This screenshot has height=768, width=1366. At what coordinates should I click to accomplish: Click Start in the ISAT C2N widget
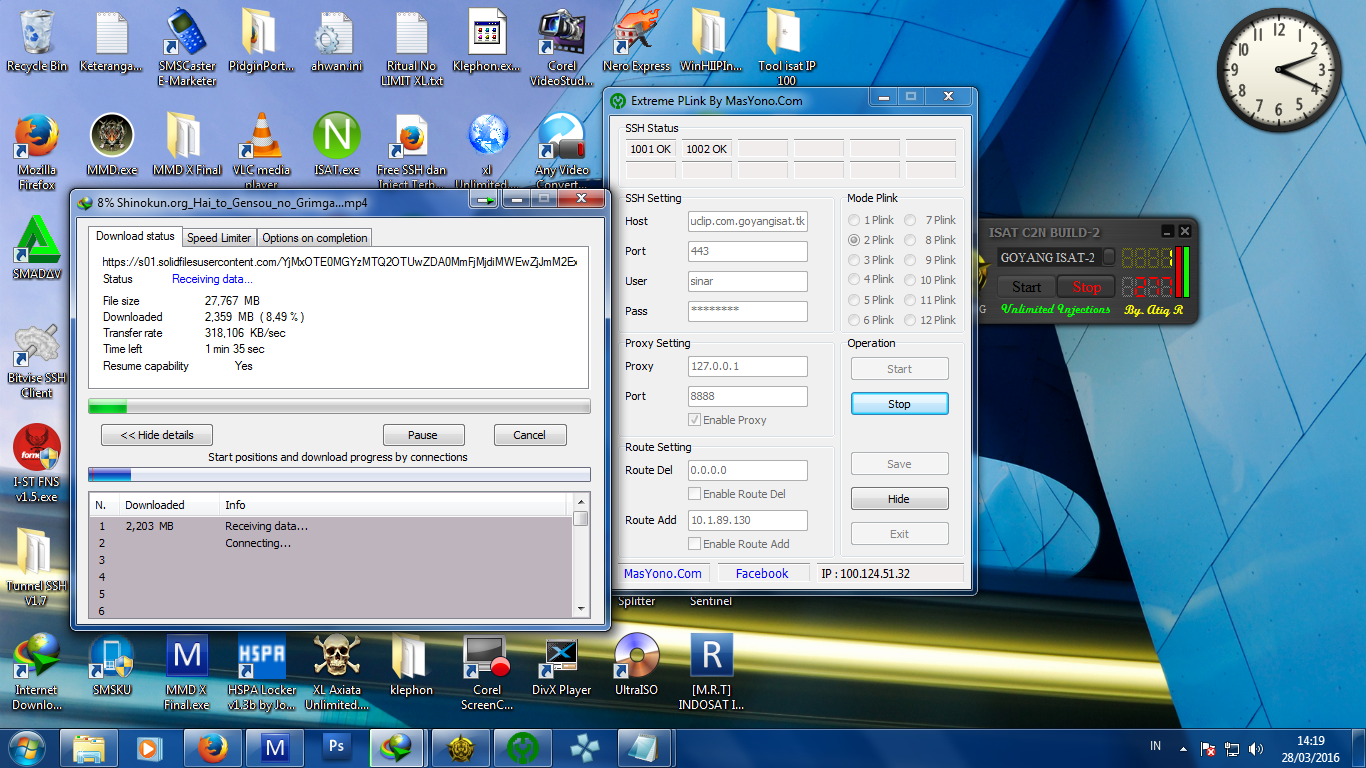[x=1026, y=287]
